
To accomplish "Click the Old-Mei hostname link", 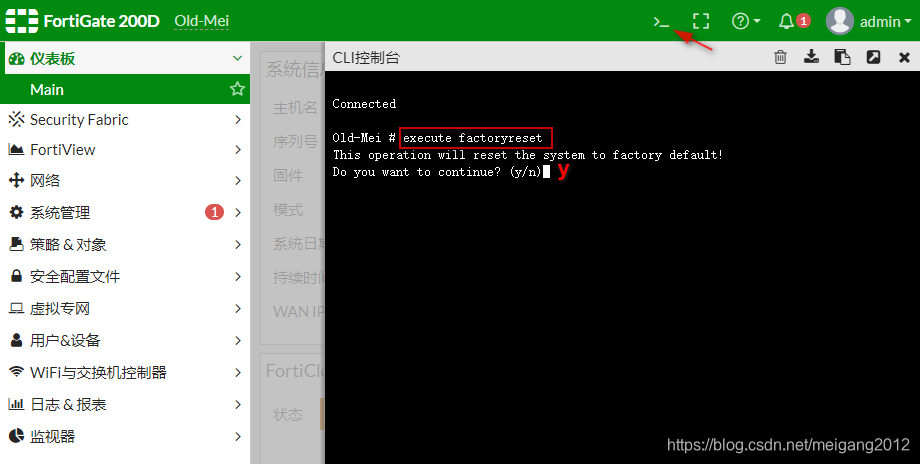I will tap(201, 21).
